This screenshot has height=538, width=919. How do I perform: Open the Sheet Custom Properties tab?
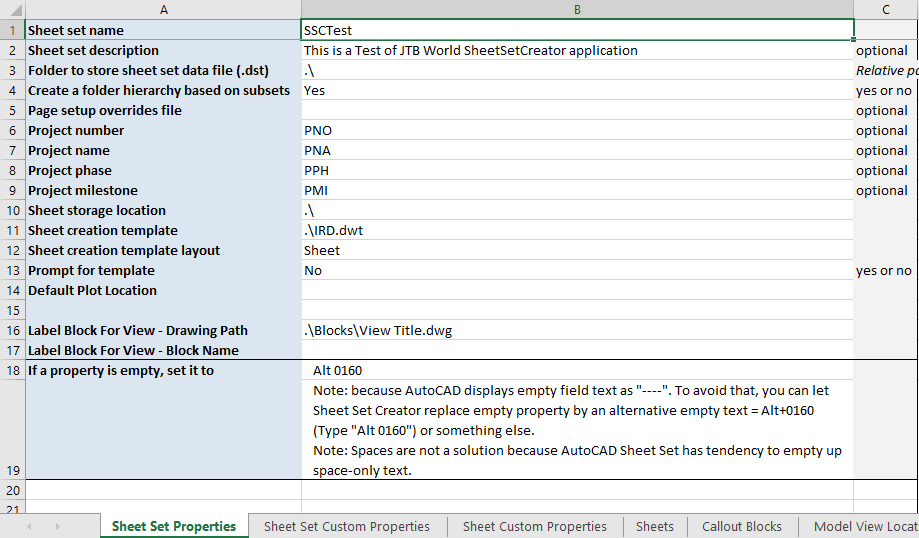(x=534, y=526)
